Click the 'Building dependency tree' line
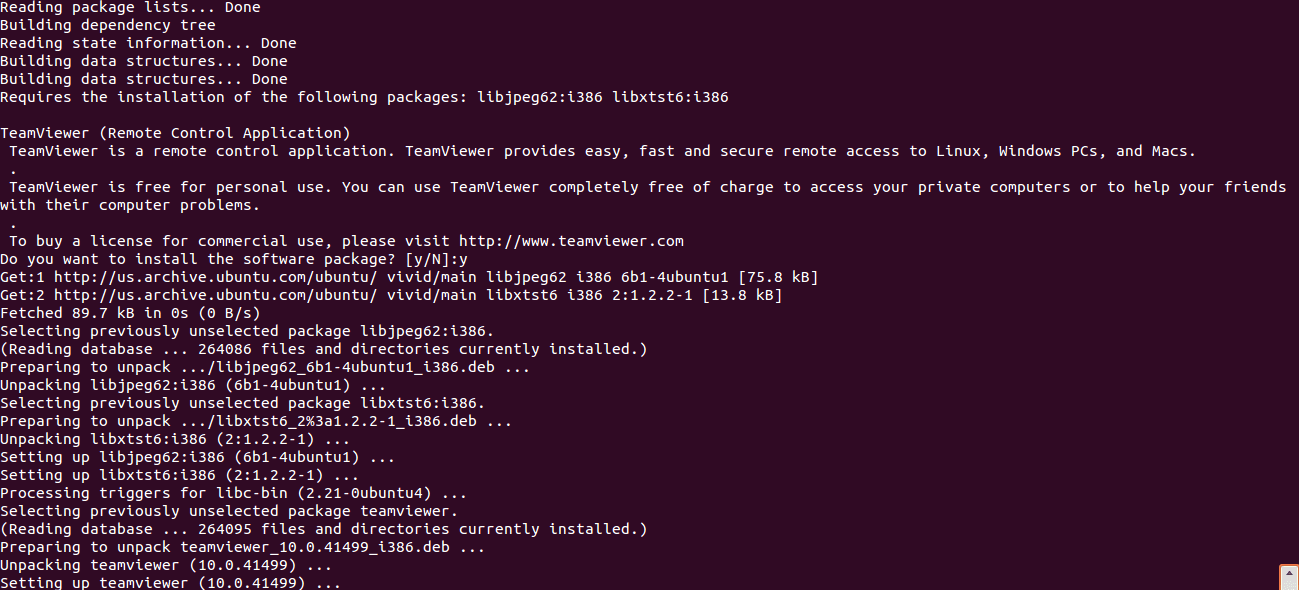1299x590 pixels. [107, 25]
